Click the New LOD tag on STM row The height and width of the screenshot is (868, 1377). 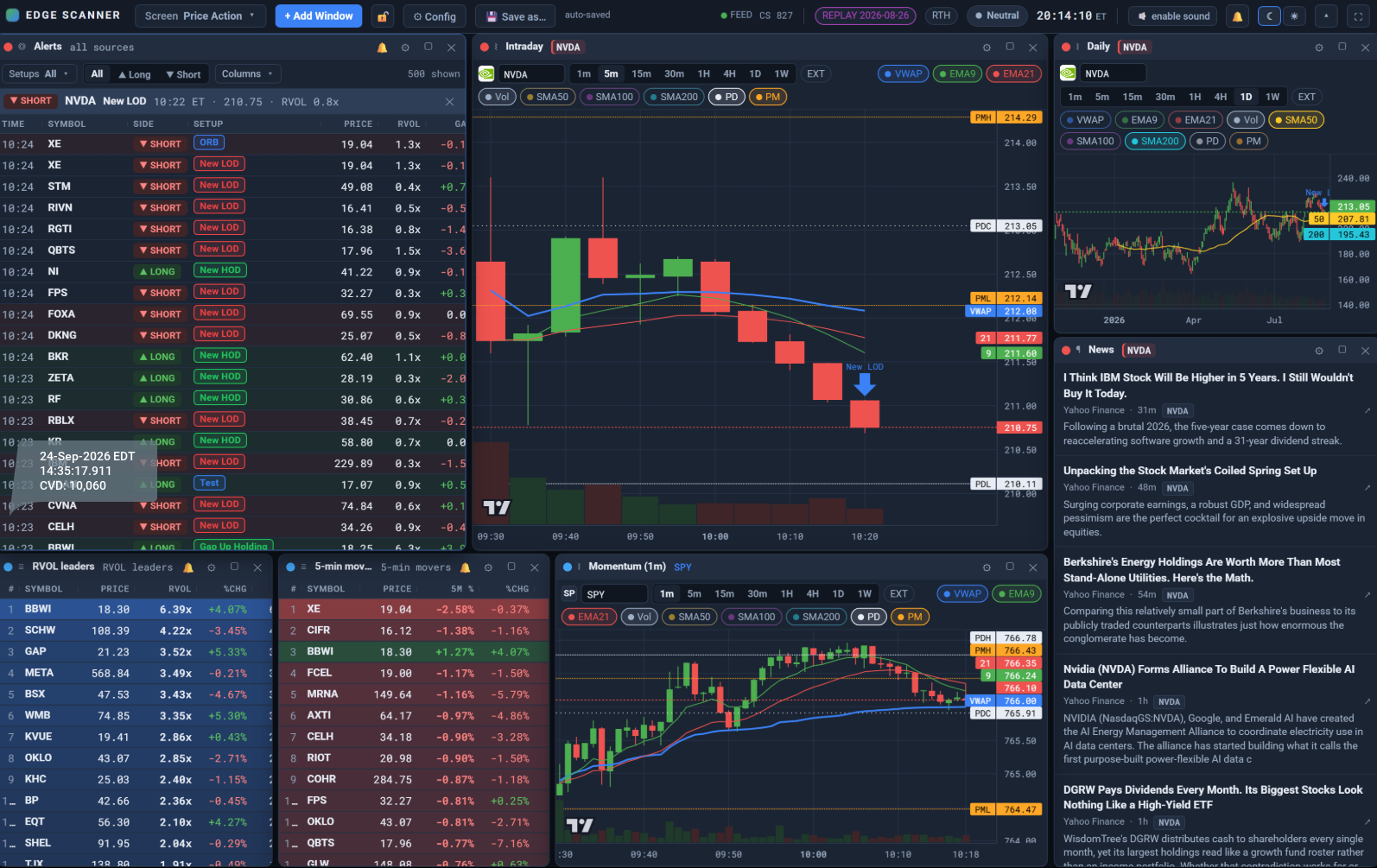coord(219,186)
